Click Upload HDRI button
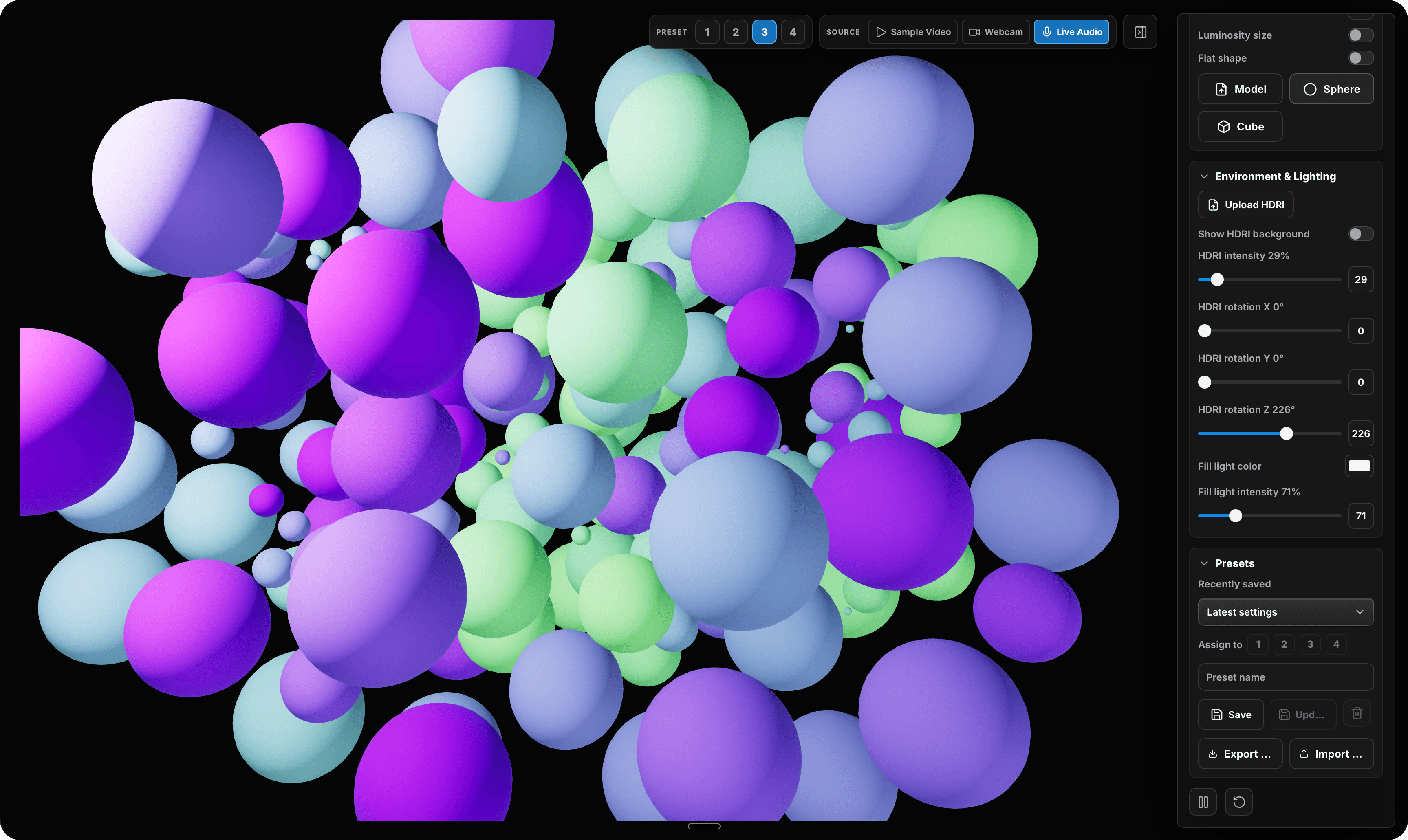The width and height of the screenshot is (1408, 840). tap(1245, 205)
